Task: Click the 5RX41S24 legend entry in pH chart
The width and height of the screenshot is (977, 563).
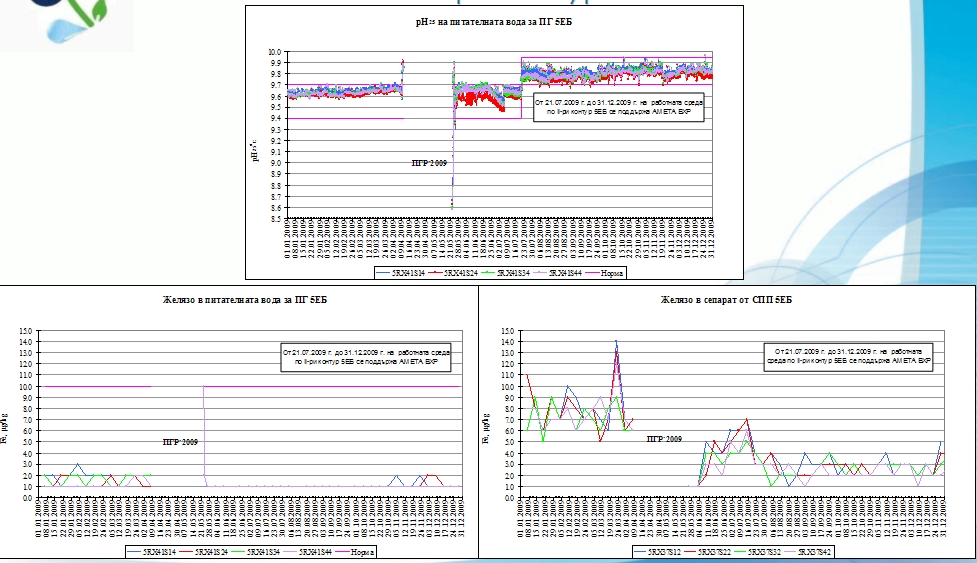Action: (463, 270)
